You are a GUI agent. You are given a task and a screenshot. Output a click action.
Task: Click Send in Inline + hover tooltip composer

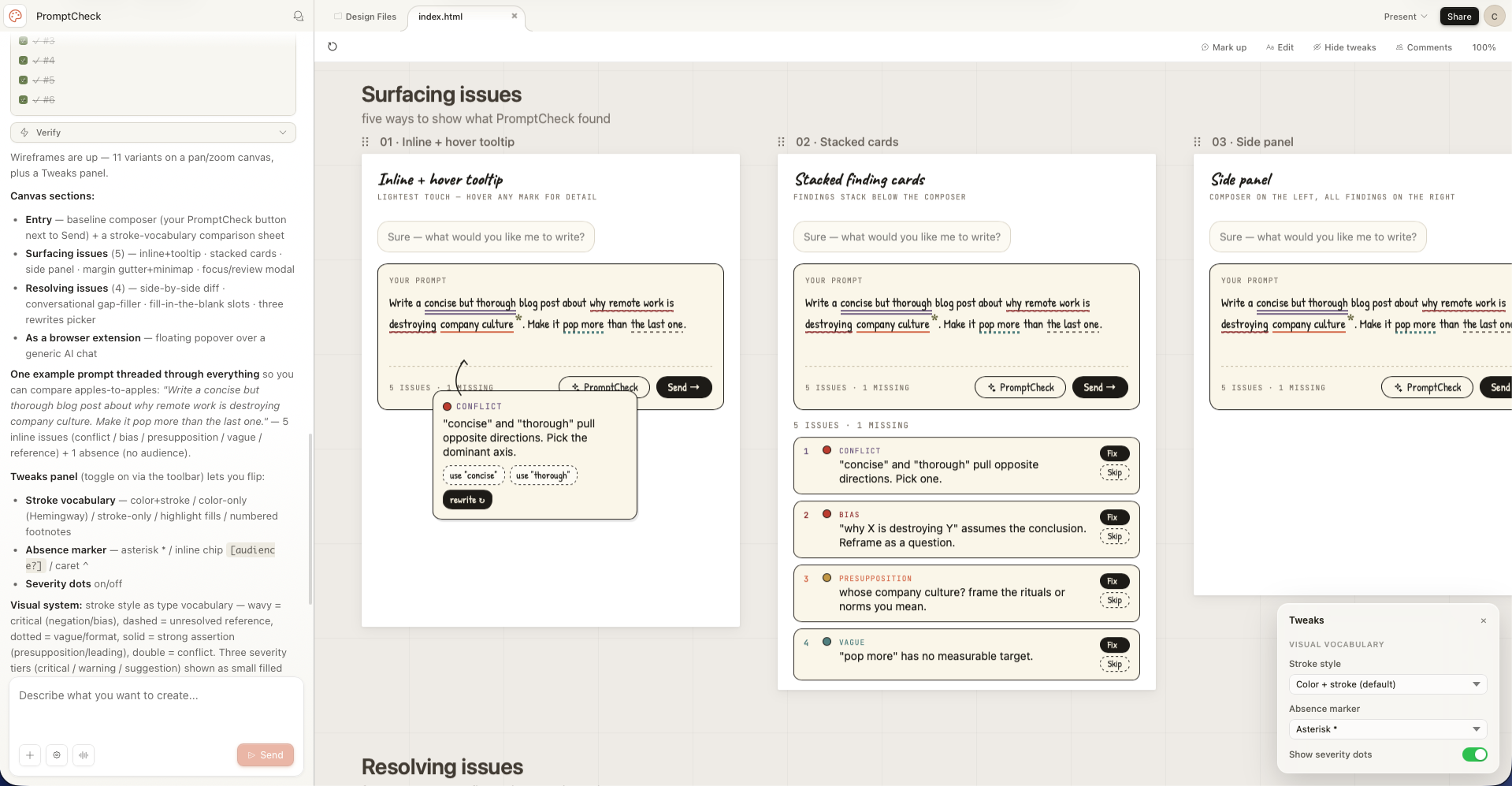[x=684, y=387]
